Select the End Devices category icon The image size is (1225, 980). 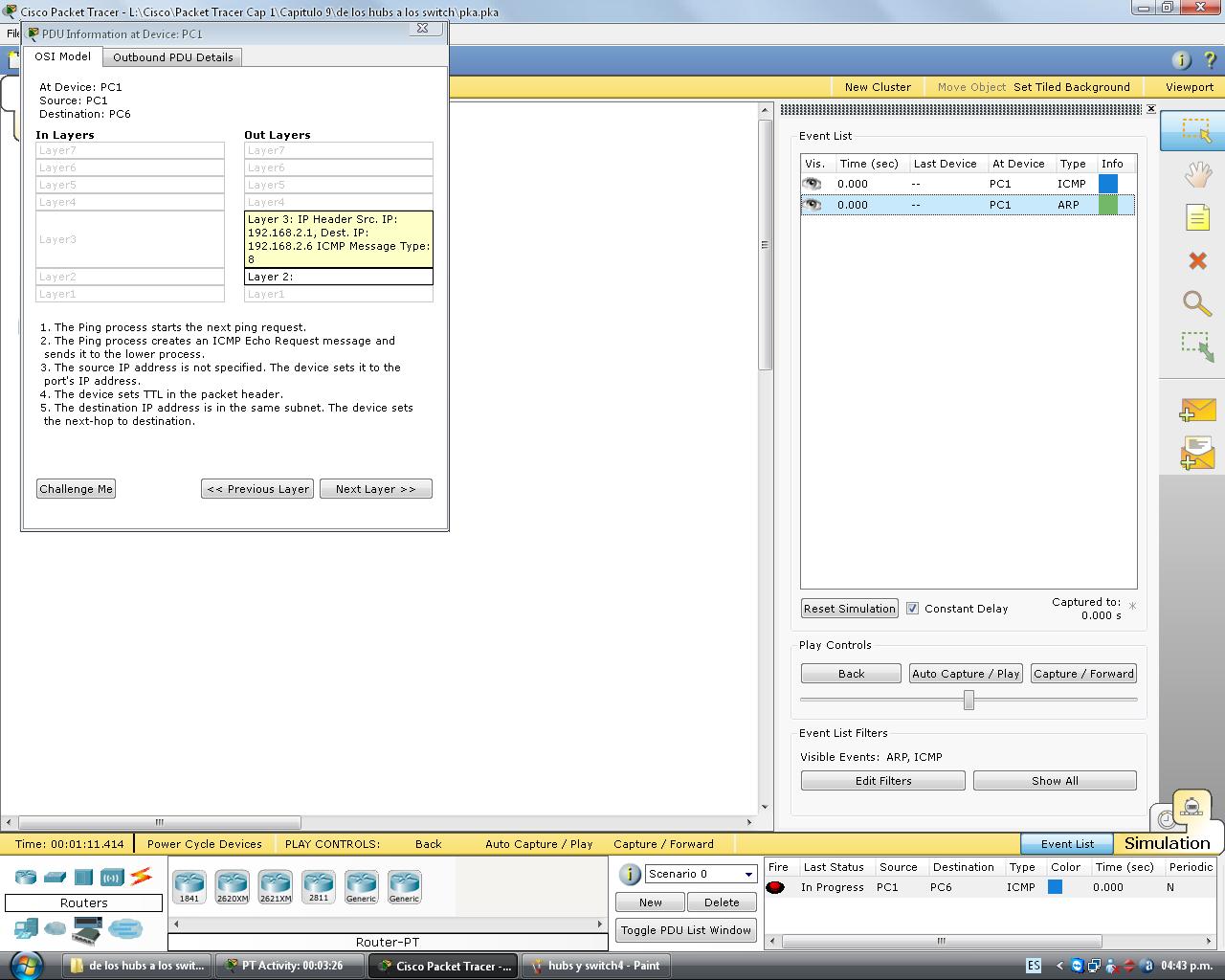coord(26,928)
